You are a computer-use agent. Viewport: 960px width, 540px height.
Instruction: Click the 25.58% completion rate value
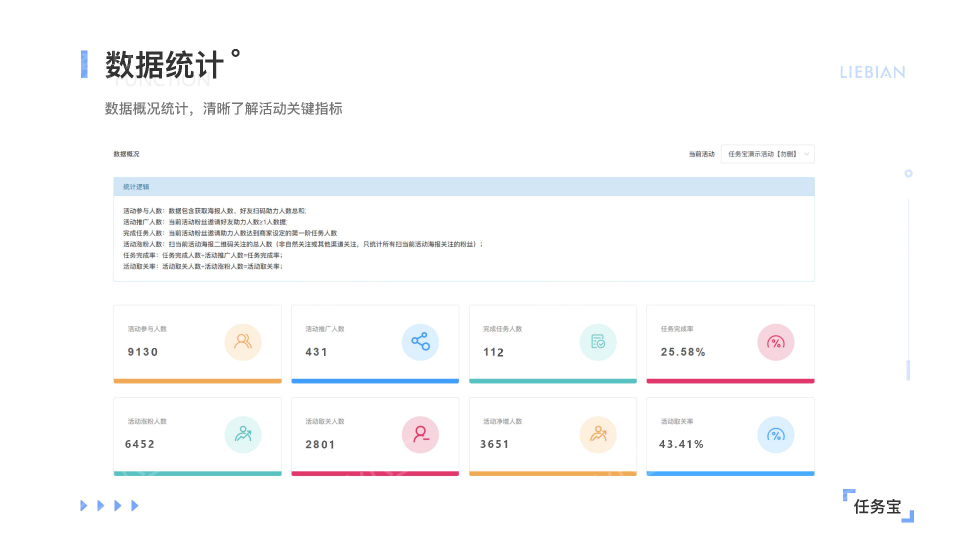(683, 352)
